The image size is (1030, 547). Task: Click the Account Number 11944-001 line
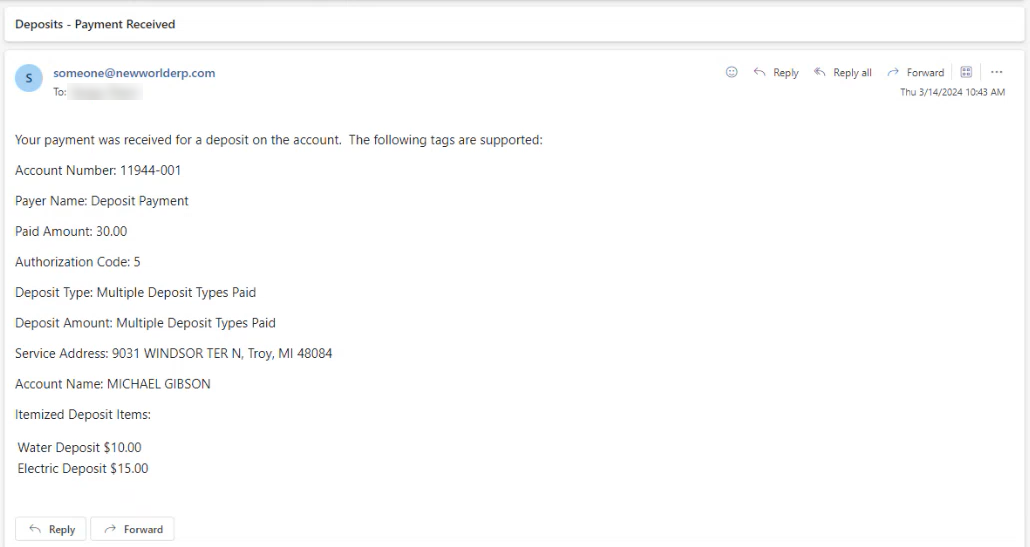click(x=98, y=170)
